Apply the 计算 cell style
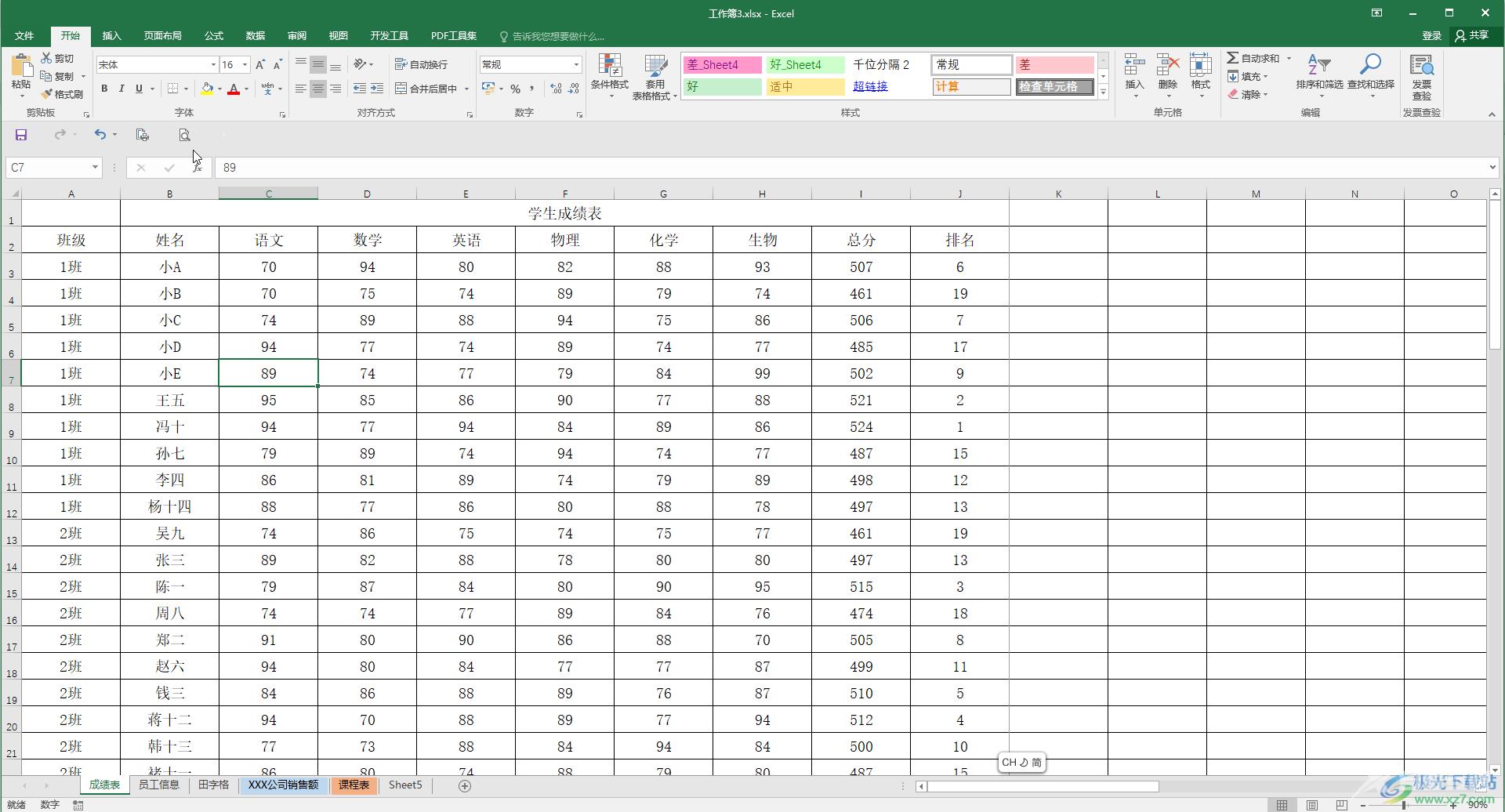This screenshot has width=1505, height=812. 971,86
